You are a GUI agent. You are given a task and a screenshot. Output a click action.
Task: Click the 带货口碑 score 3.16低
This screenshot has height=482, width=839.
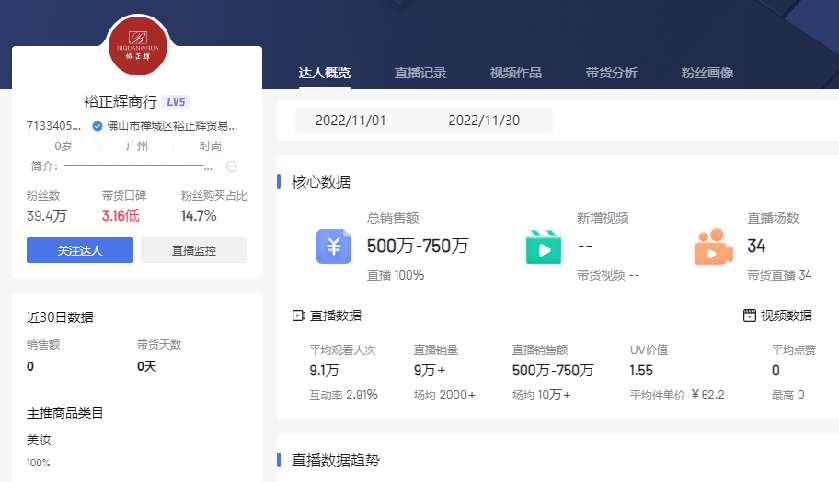120,216
